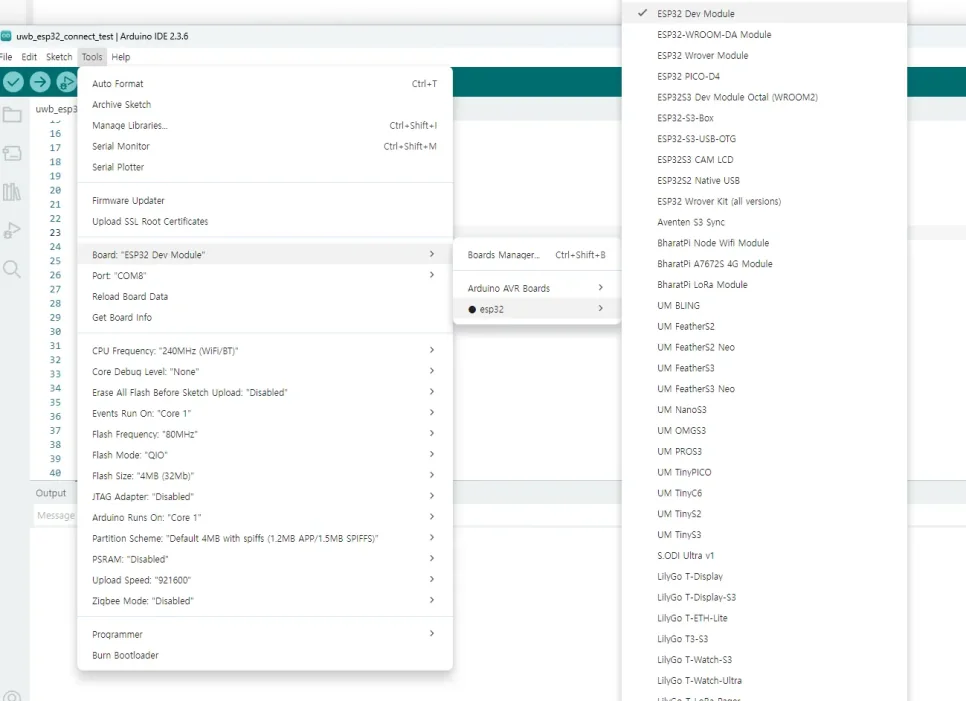This screenshot has height=701, width=966.
Task: Expand Flash Frequency: "80MHz" option
Action: [x=265, y=434]
